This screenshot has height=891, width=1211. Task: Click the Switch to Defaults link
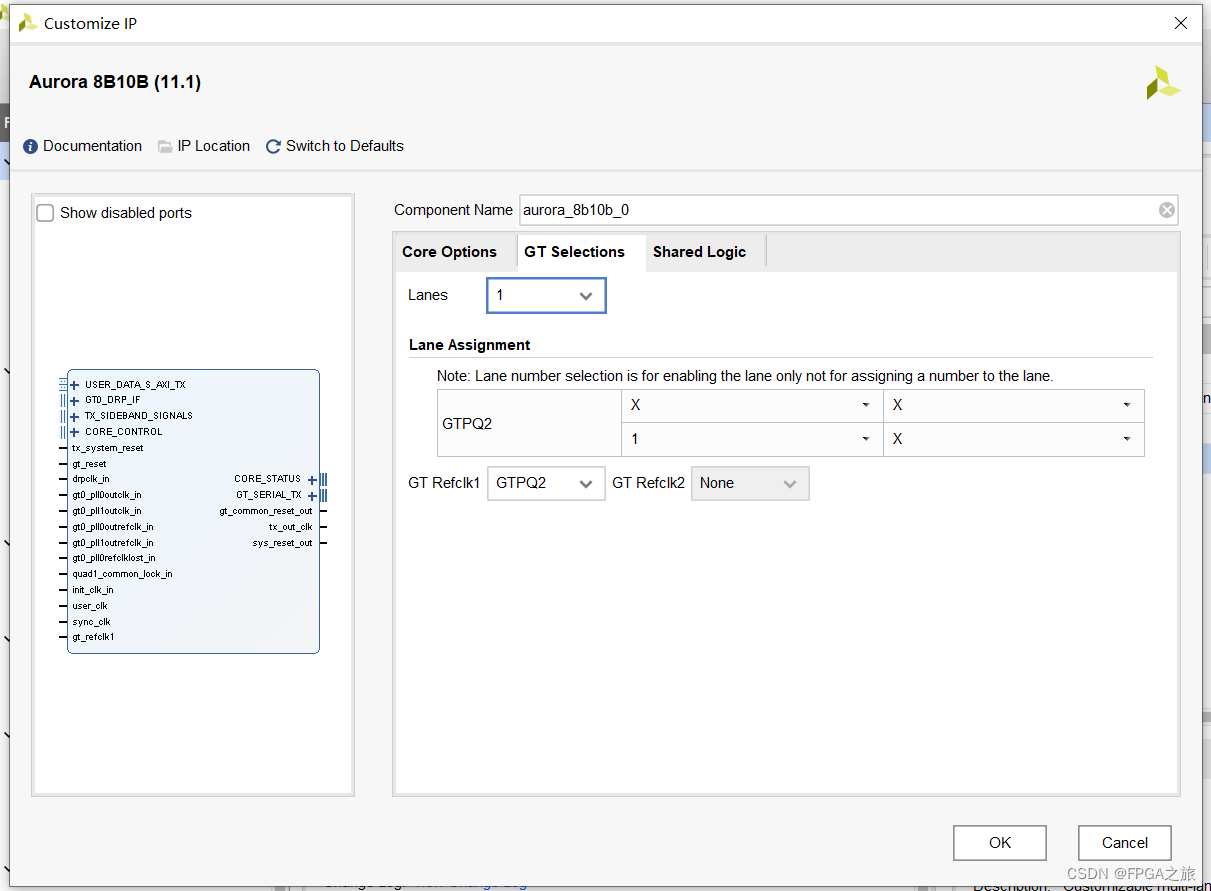pyautogui.click(x=345, y=146)
